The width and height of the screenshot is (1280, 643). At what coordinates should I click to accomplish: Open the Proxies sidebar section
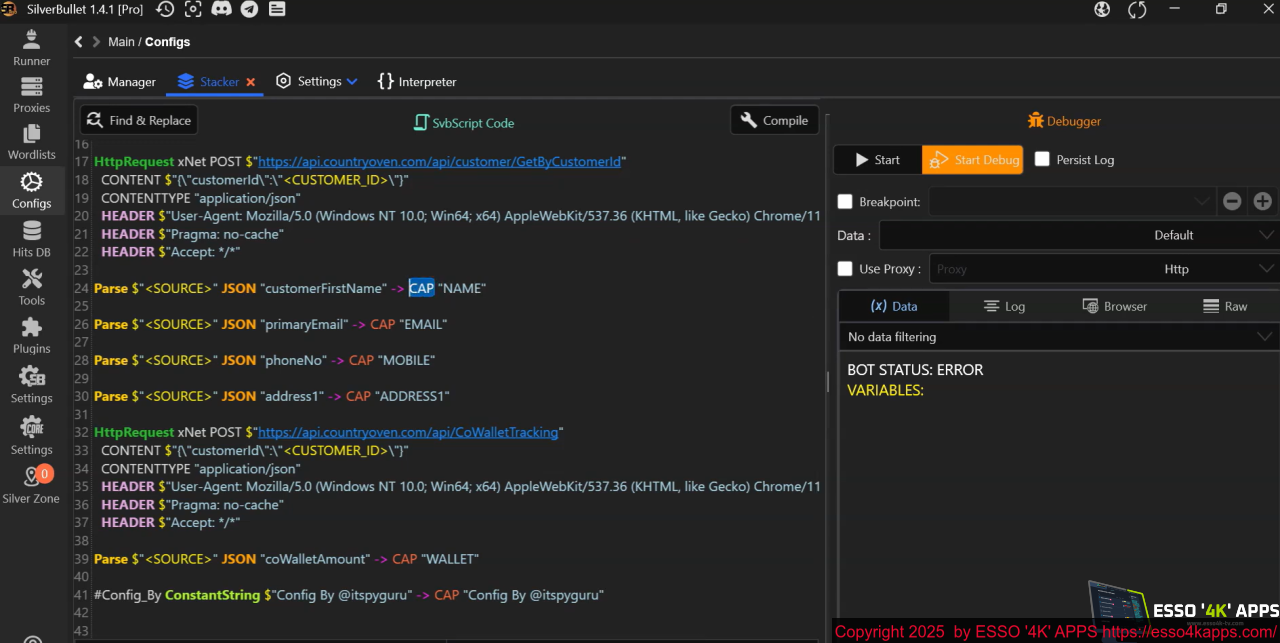[x=32, y=95]
